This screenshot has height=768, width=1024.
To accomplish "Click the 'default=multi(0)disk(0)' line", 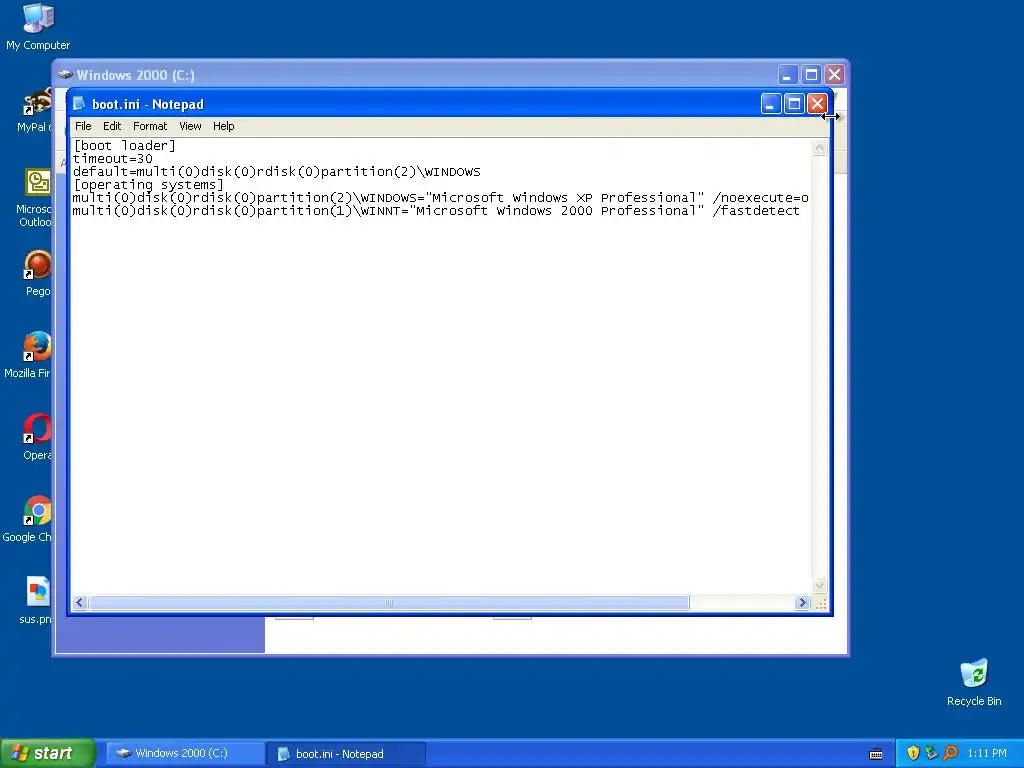I will 276,172.
